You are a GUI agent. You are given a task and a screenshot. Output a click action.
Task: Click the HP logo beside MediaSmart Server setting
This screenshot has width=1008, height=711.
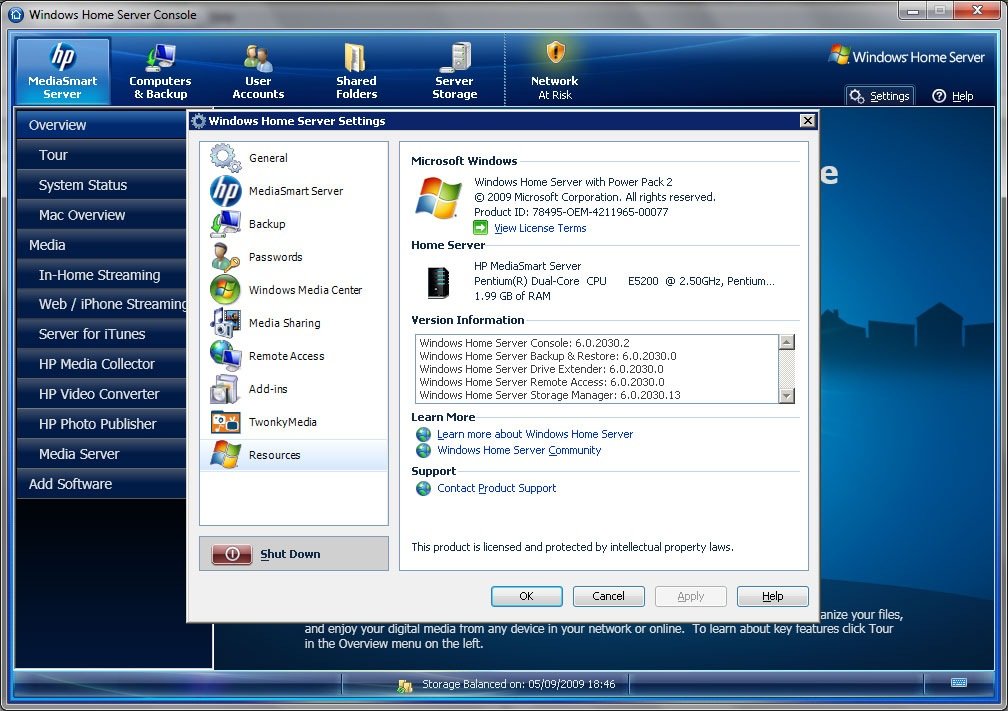tap(225, 191)
